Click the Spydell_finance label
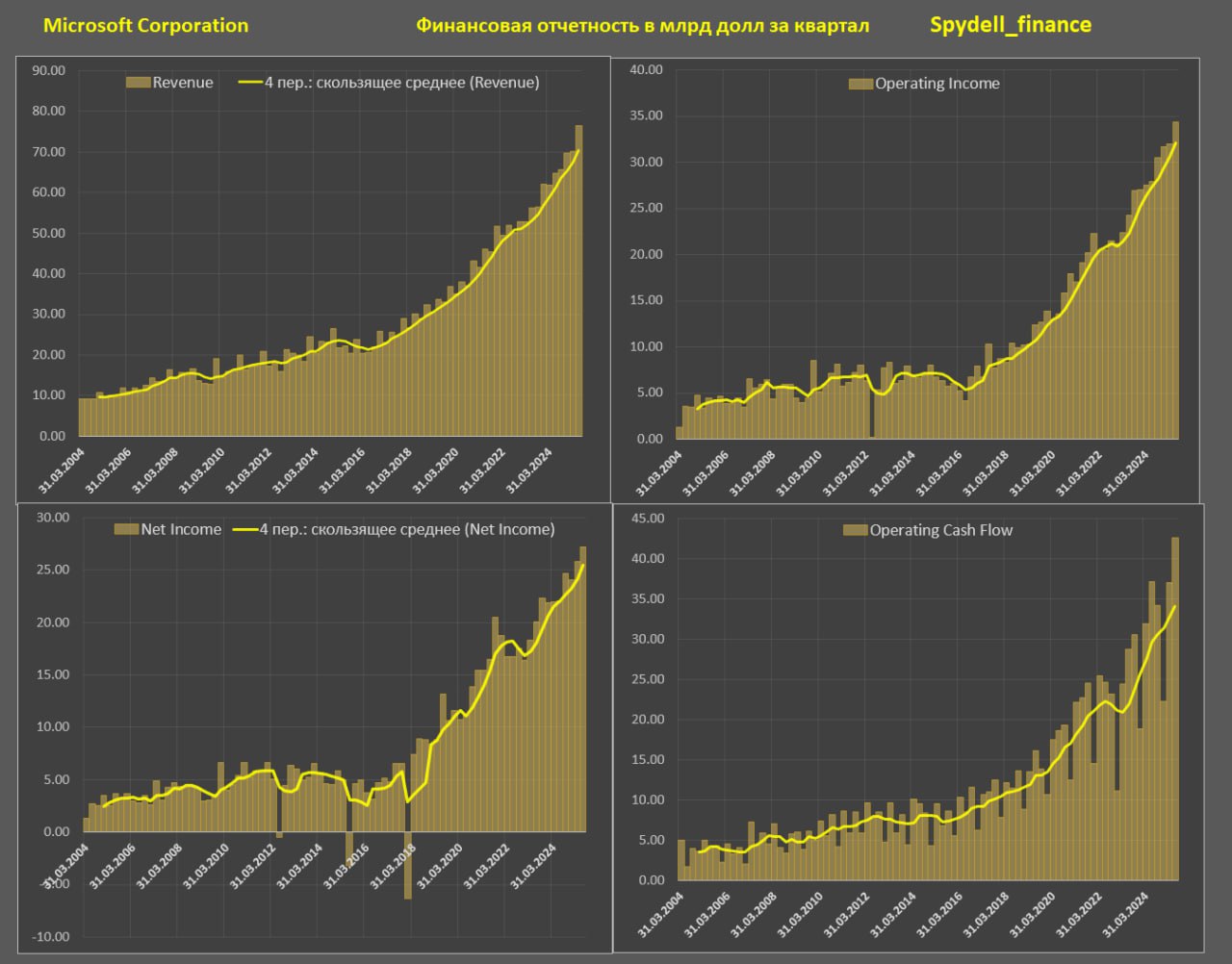The width and height of the screenshot is (1232, 964). [1010, 25]
